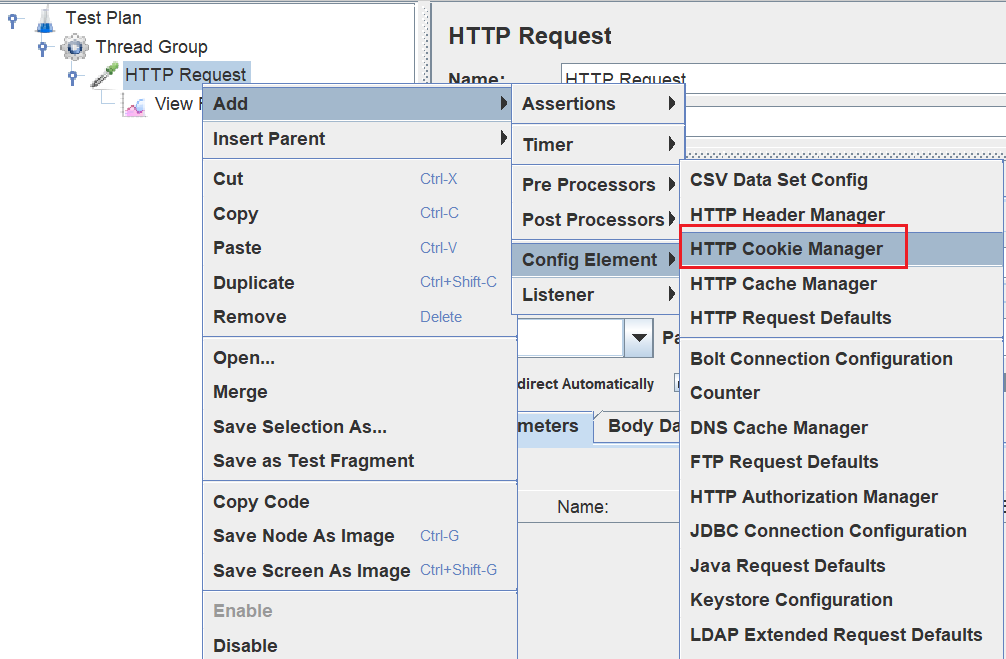Collapse the Test Plan tree node

coord(12,20)
